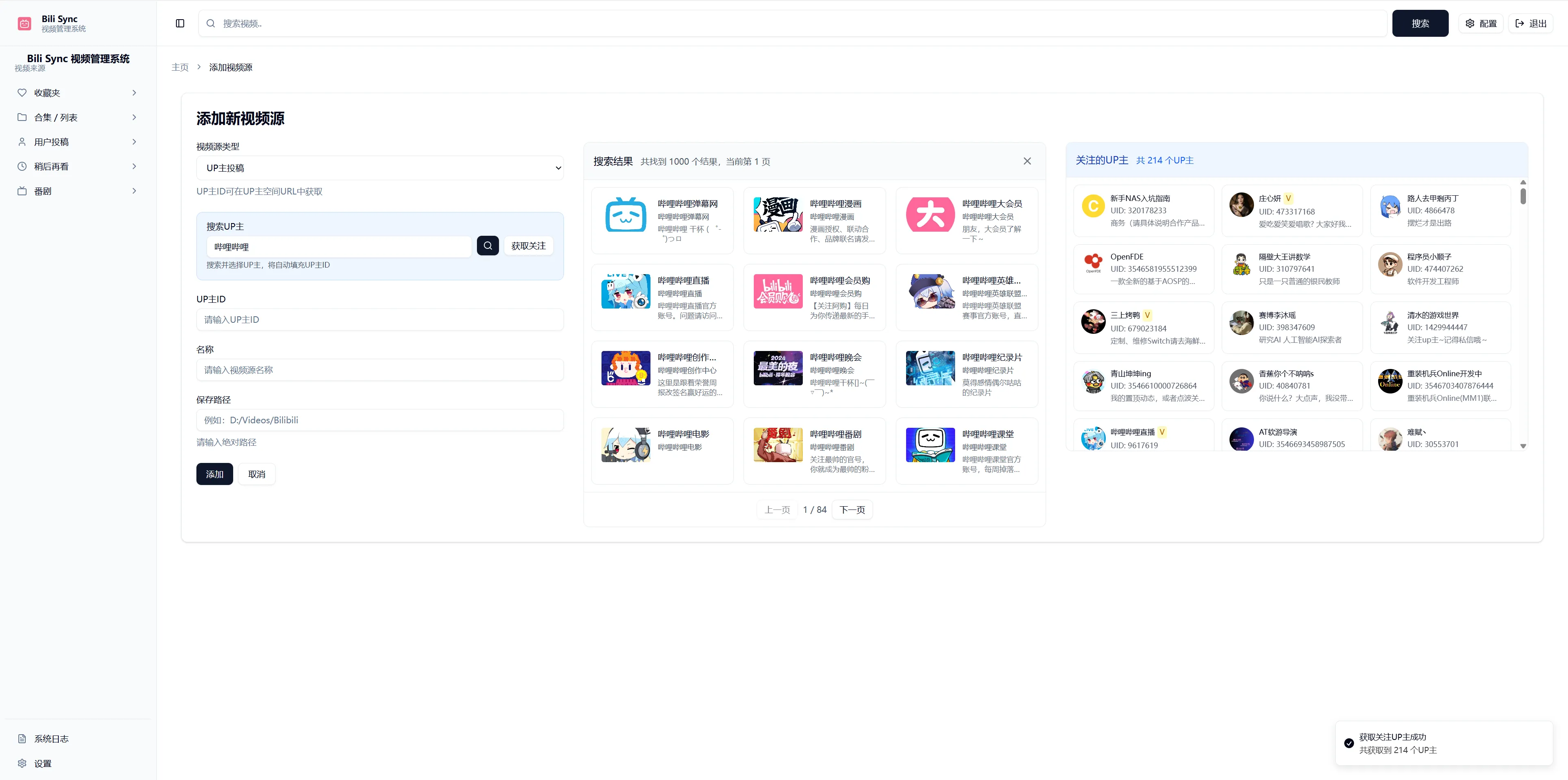The image size is (1568, 780).
Task: Click the 哔哩哔哩大会员 pink avatar
Action: pyautogui.click(x=930, y=215)
